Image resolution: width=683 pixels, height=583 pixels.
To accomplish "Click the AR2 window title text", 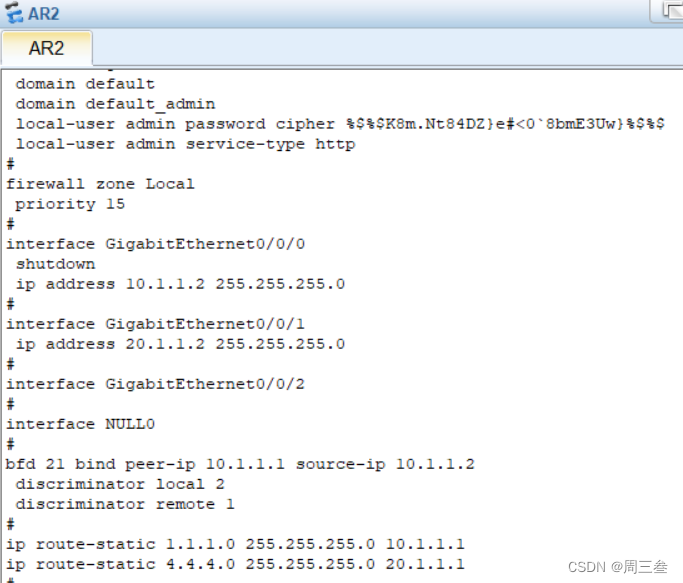I will [x=44, y=12].
